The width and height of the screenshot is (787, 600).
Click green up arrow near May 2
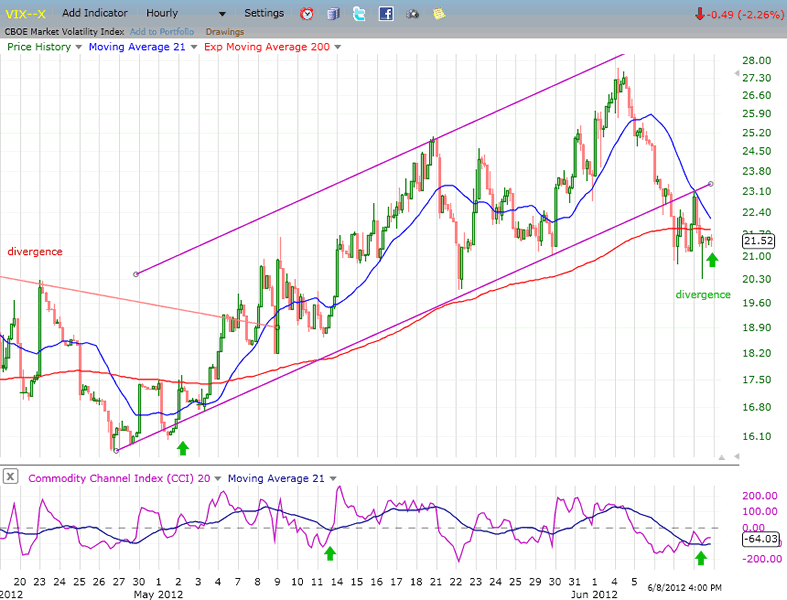[x=182, y=447]
